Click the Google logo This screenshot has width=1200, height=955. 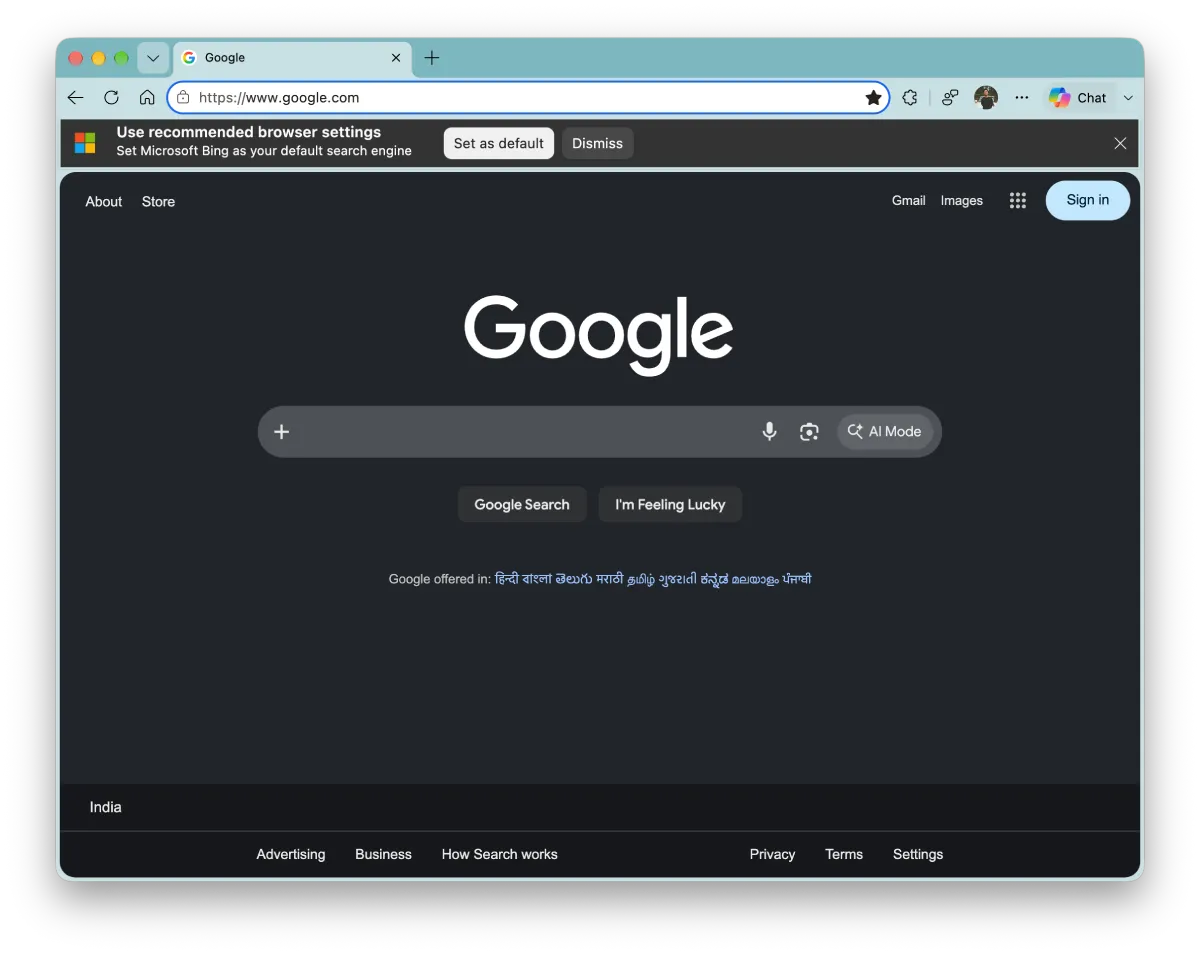point(599,335)
